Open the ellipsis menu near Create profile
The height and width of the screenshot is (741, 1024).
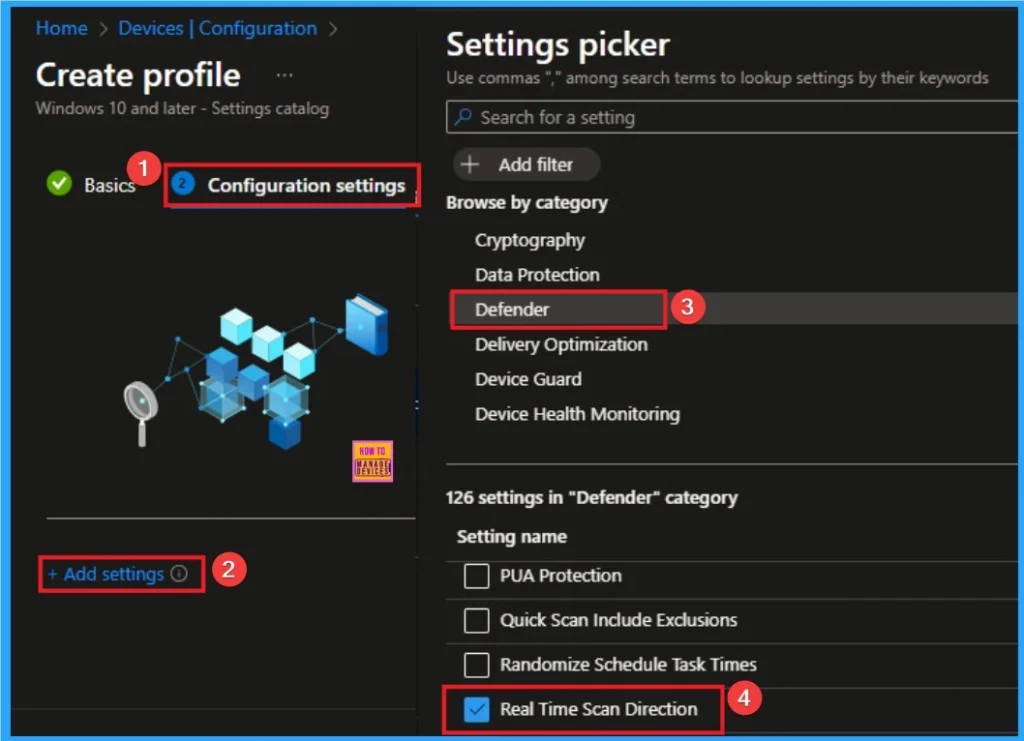pyautogui.click(x=283, y=75)
